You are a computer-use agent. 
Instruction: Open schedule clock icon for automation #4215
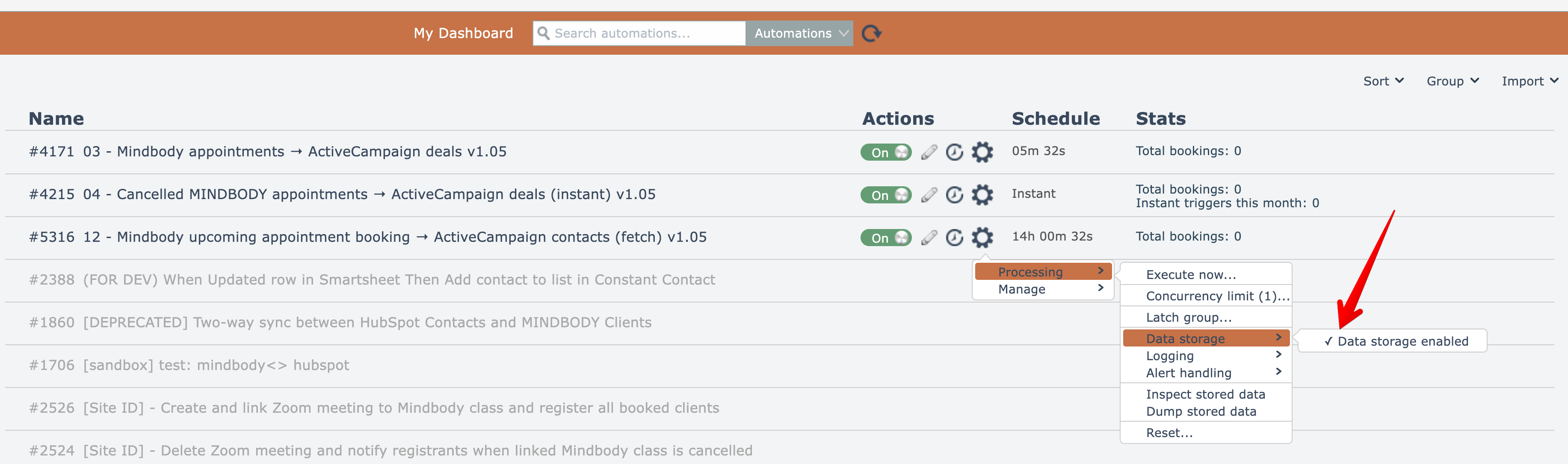(x=954, y=194)
